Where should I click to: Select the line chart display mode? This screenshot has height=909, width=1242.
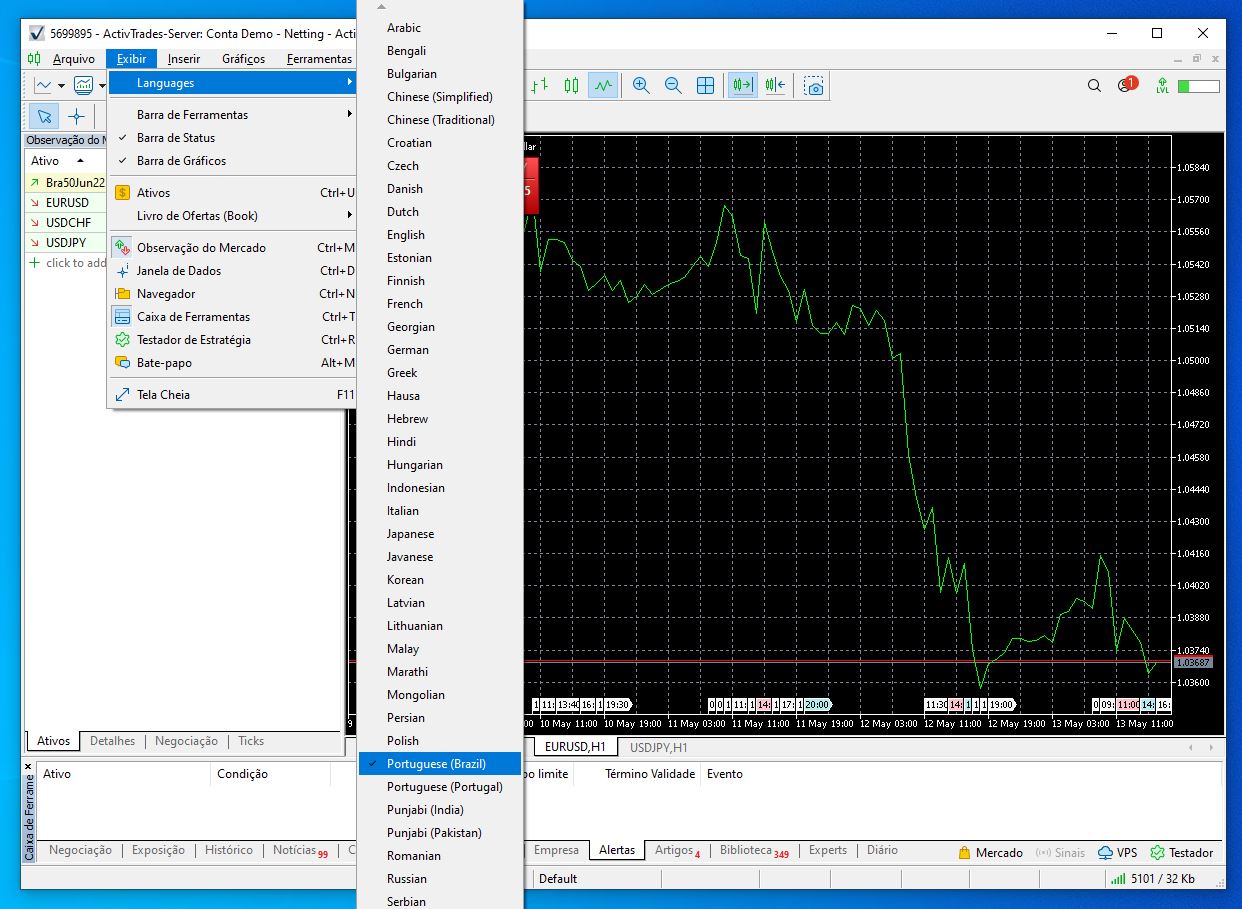(x=603, y=85)
